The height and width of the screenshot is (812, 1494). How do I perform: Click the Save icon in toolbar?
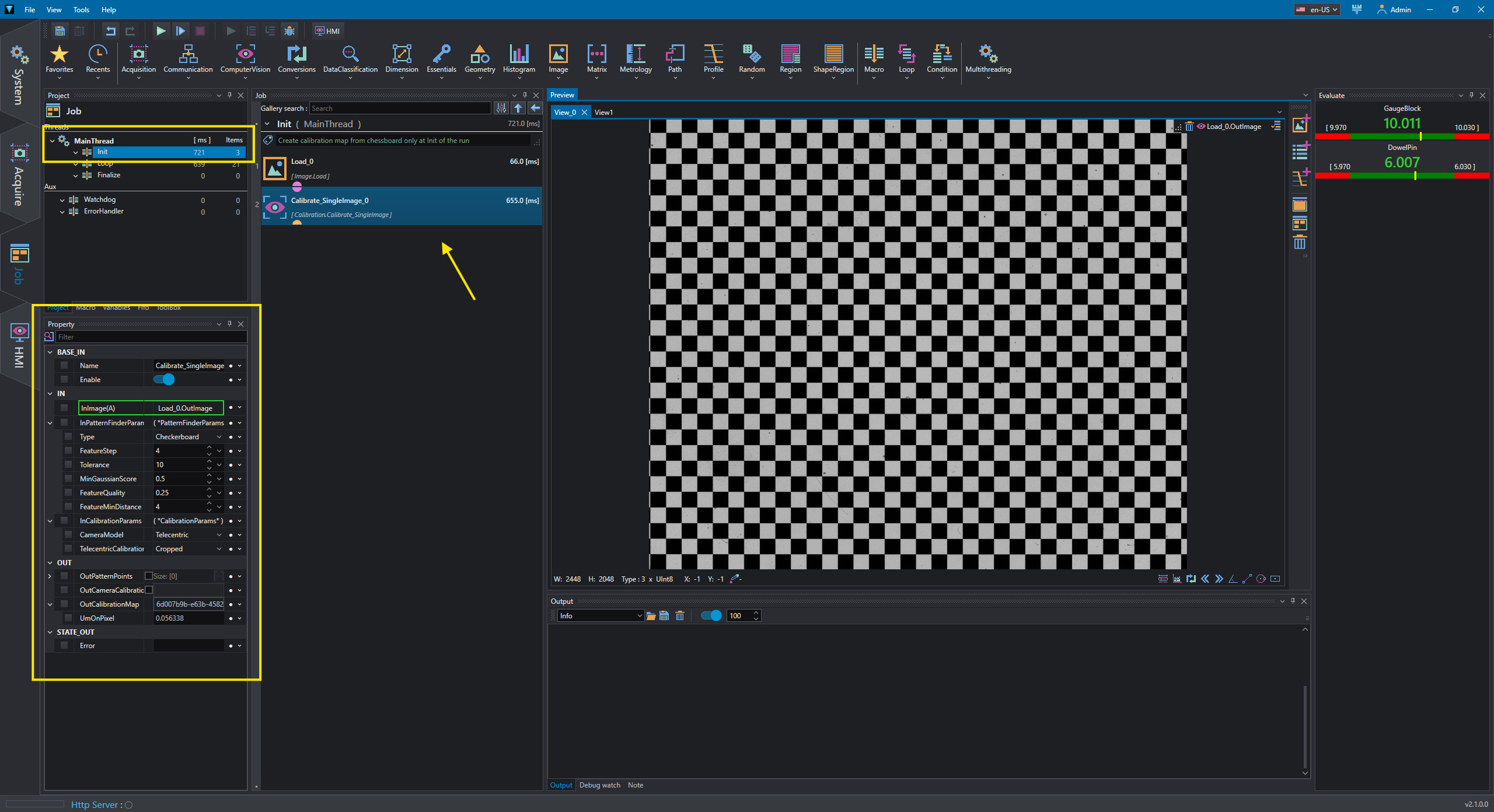pyautogui.click(x=60, y=31)
